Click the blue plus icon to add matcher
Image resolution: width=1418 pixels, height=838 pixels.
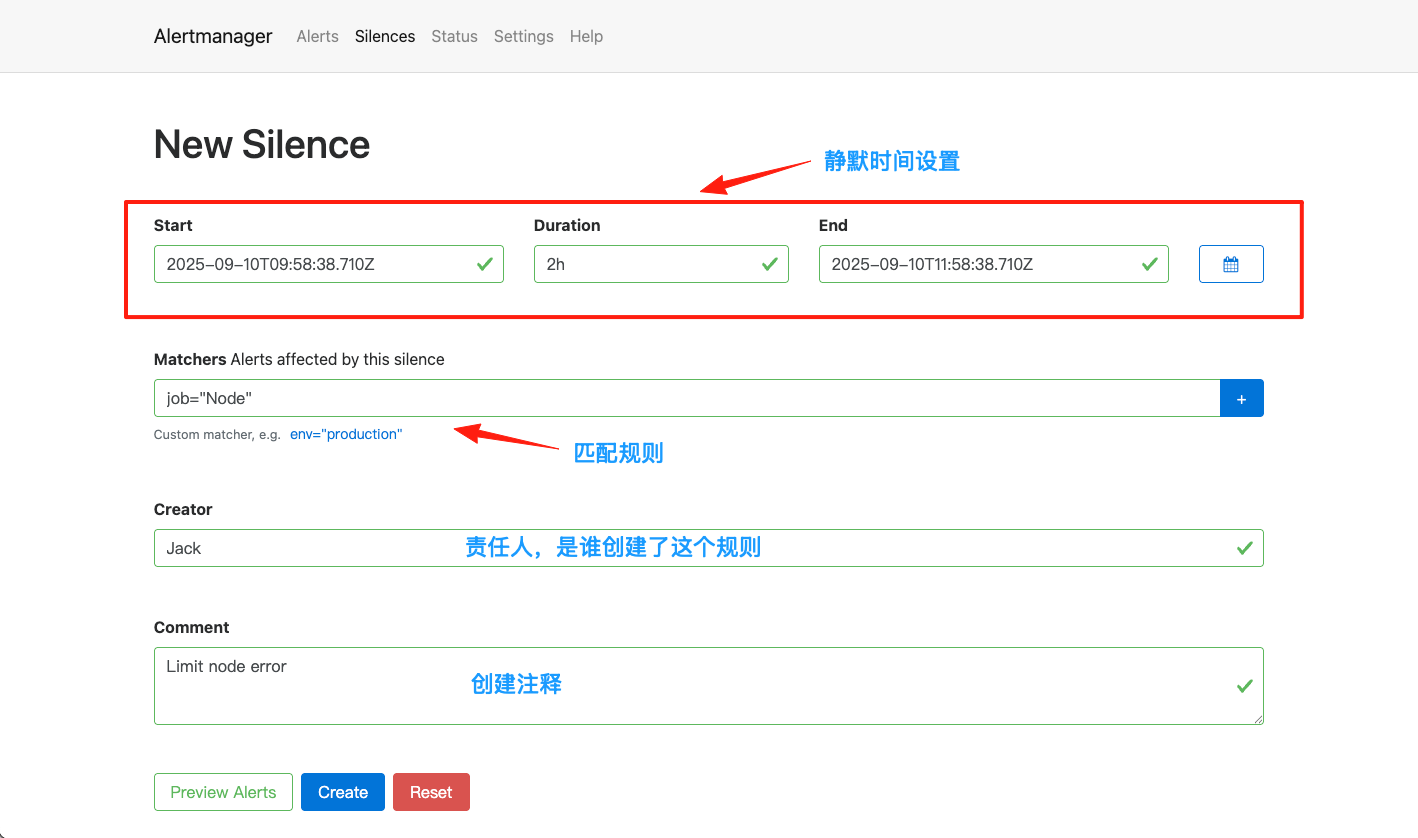click(1242, 398)
